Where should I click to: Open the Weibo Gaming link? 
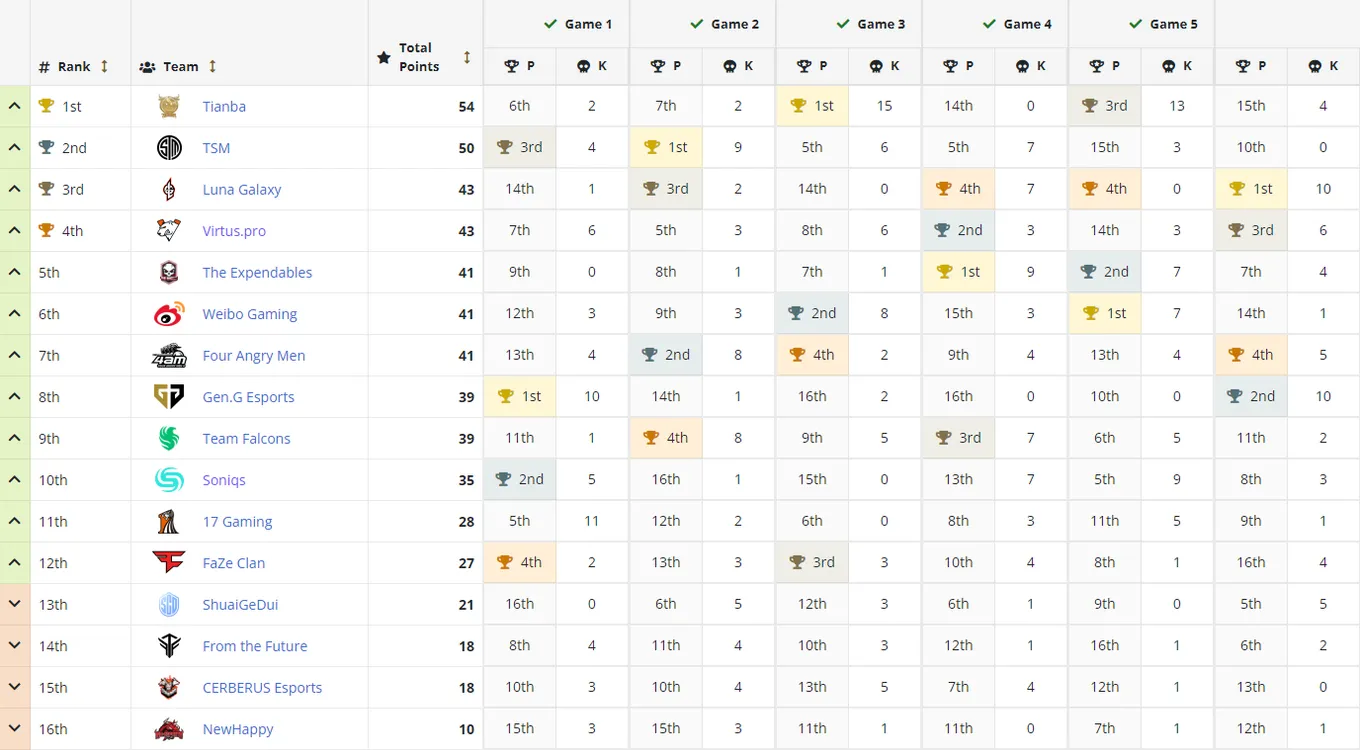[x=250, y=314]
